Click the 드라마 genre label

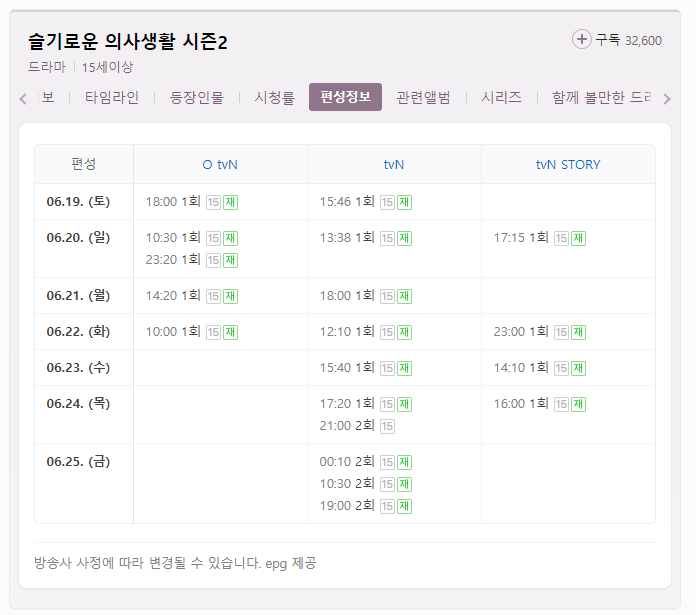[x=47, y=67]
